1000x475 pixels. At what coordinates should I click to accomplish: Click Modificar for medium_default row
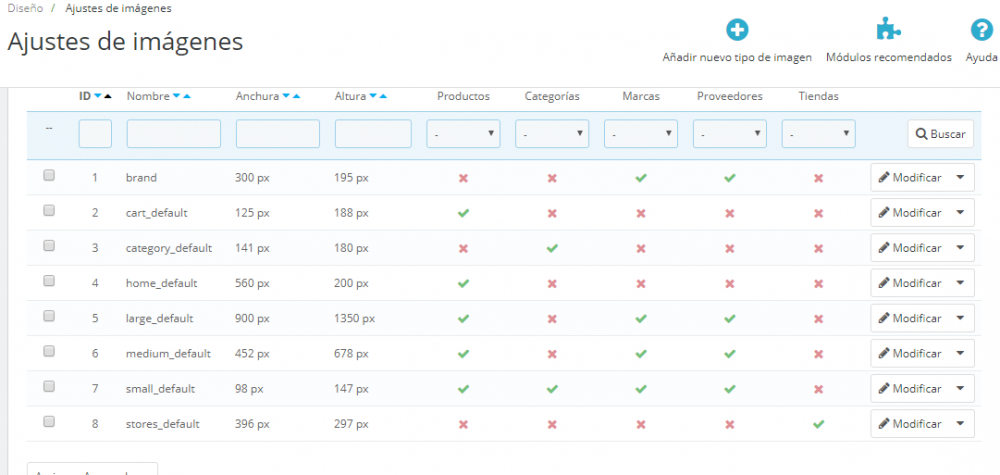tap(910, 353)
